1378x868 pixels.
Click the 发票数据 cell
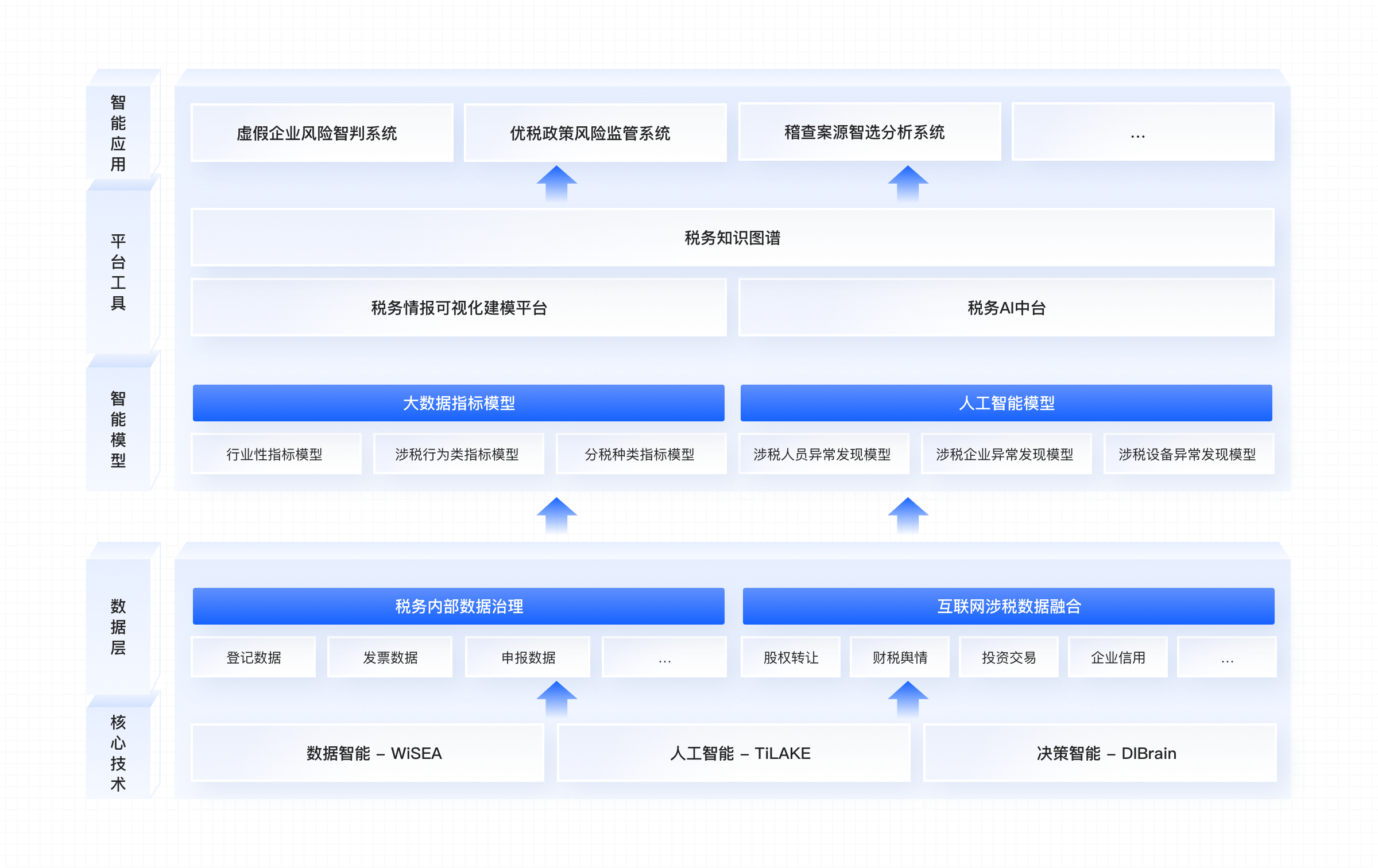[x=390, y=657]
